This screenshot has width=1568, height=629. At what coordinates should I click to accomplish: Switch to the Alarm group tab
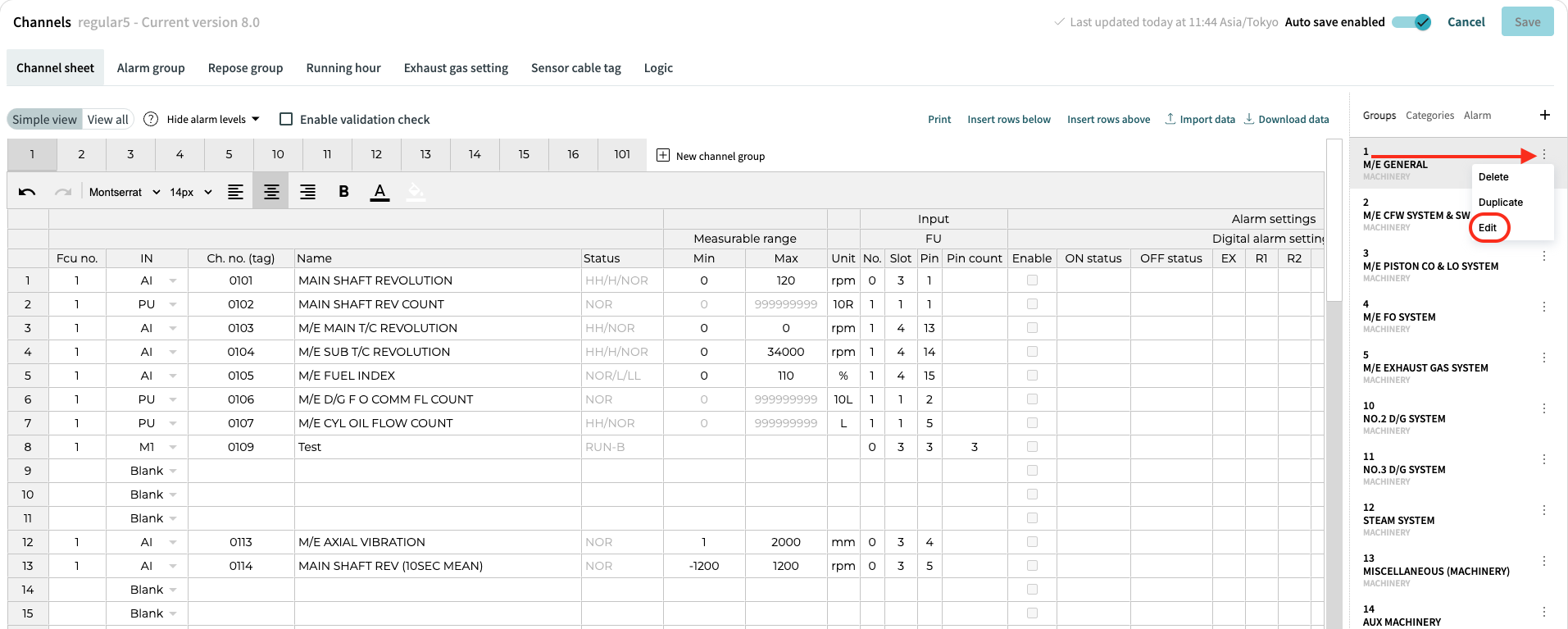coord(151,68)
